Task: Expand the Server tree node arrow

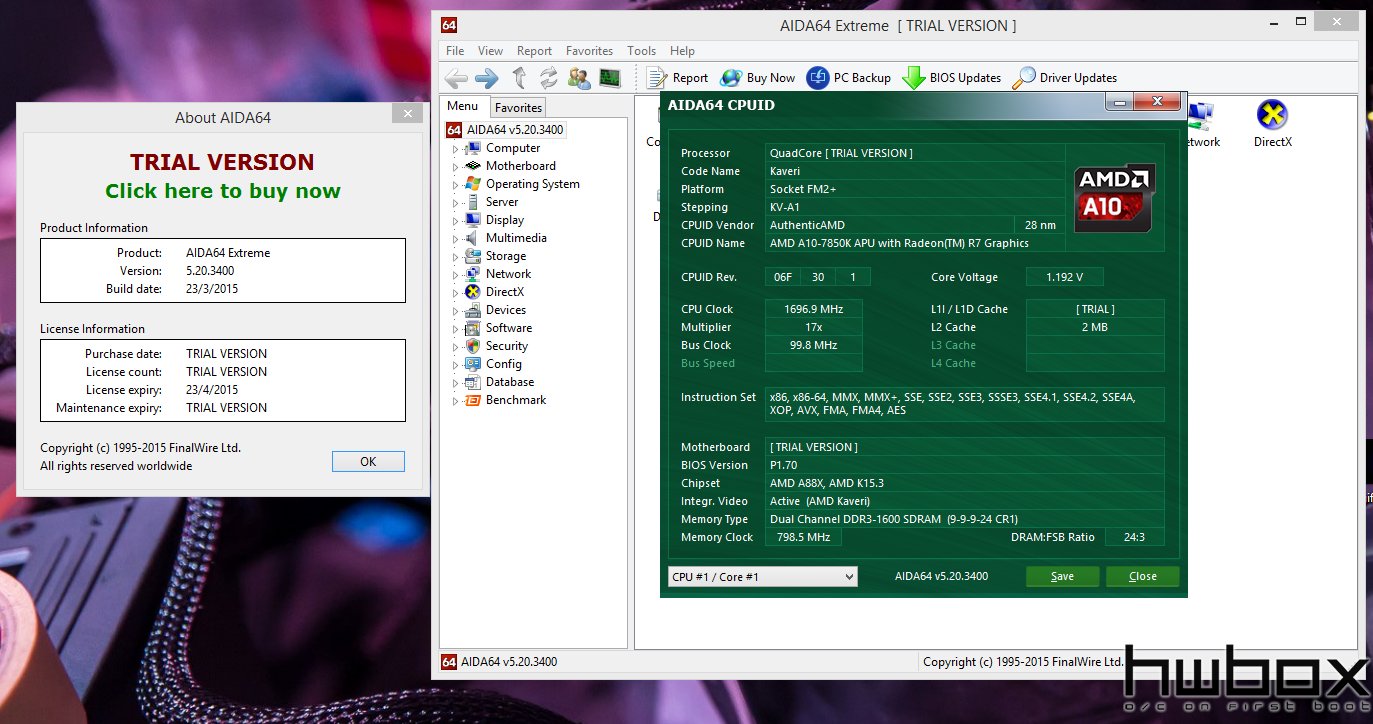Action: pyautogui.click(x=456, y=203)
